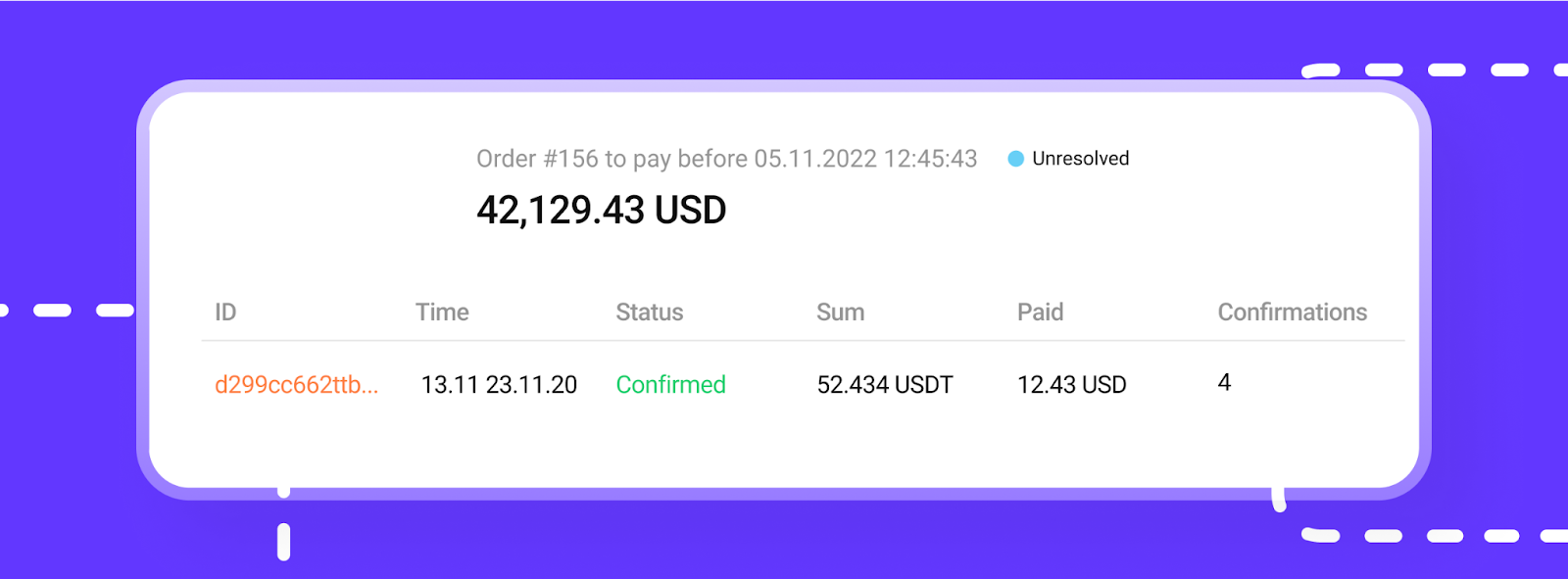This screenshot has width=1568, height=579.
Task: Click the white dashed line left of card
Action: click(53, 311)
